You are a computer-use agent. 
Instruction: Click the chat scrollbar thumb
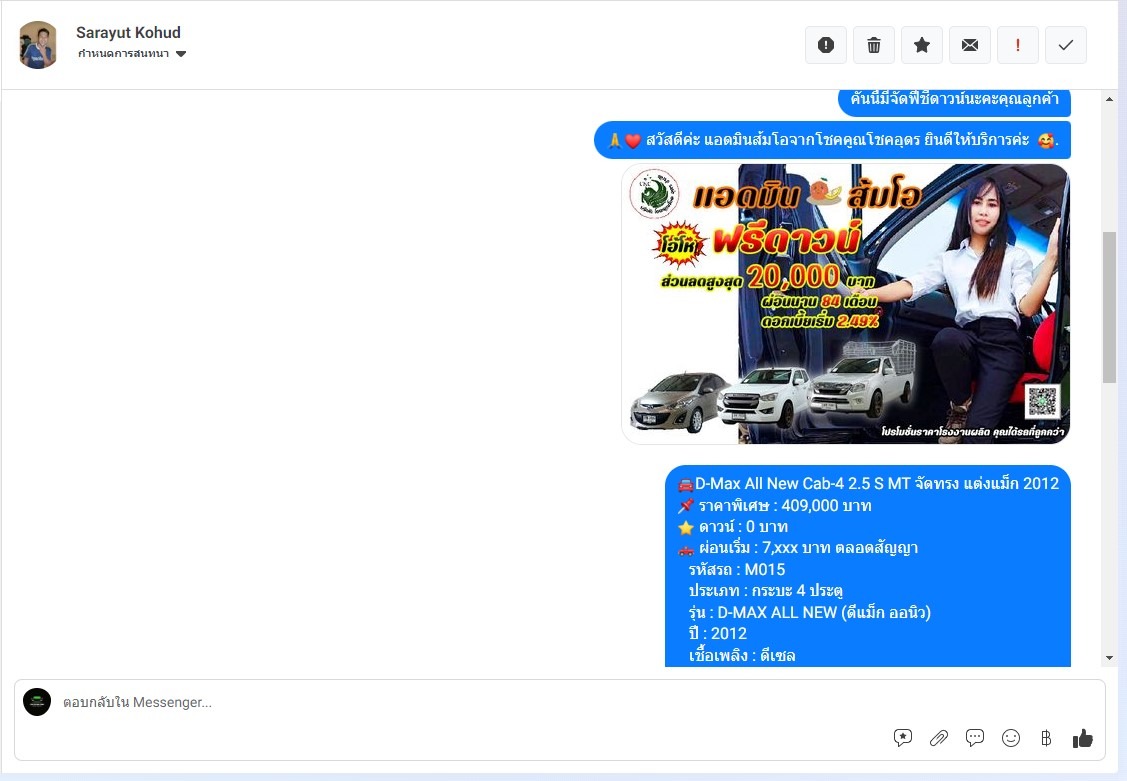tap(1110, 307)
